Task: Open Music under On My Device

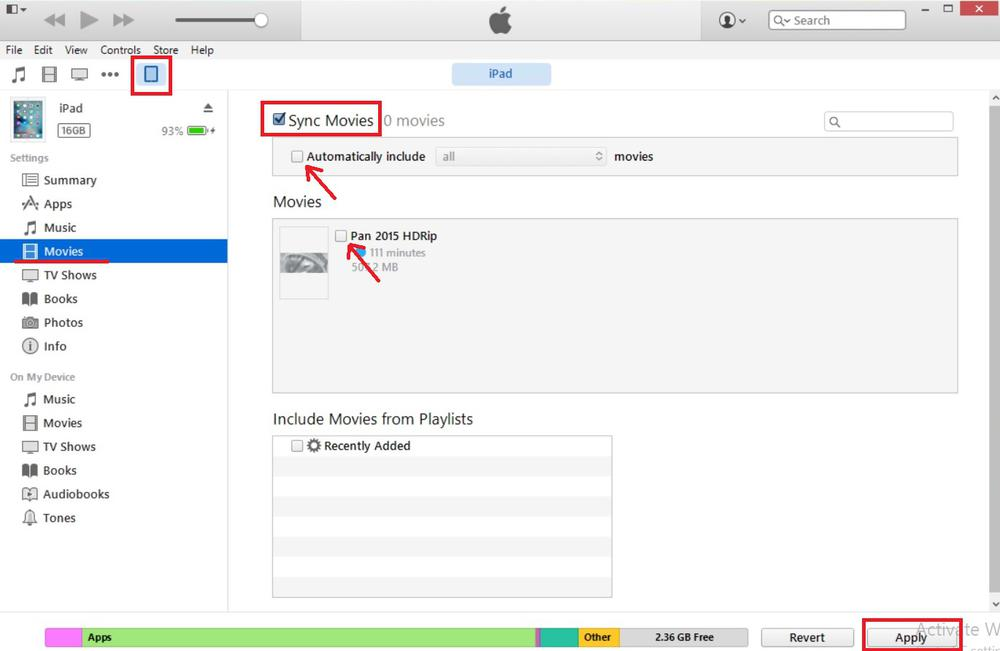Action: [x=59, y=399]
